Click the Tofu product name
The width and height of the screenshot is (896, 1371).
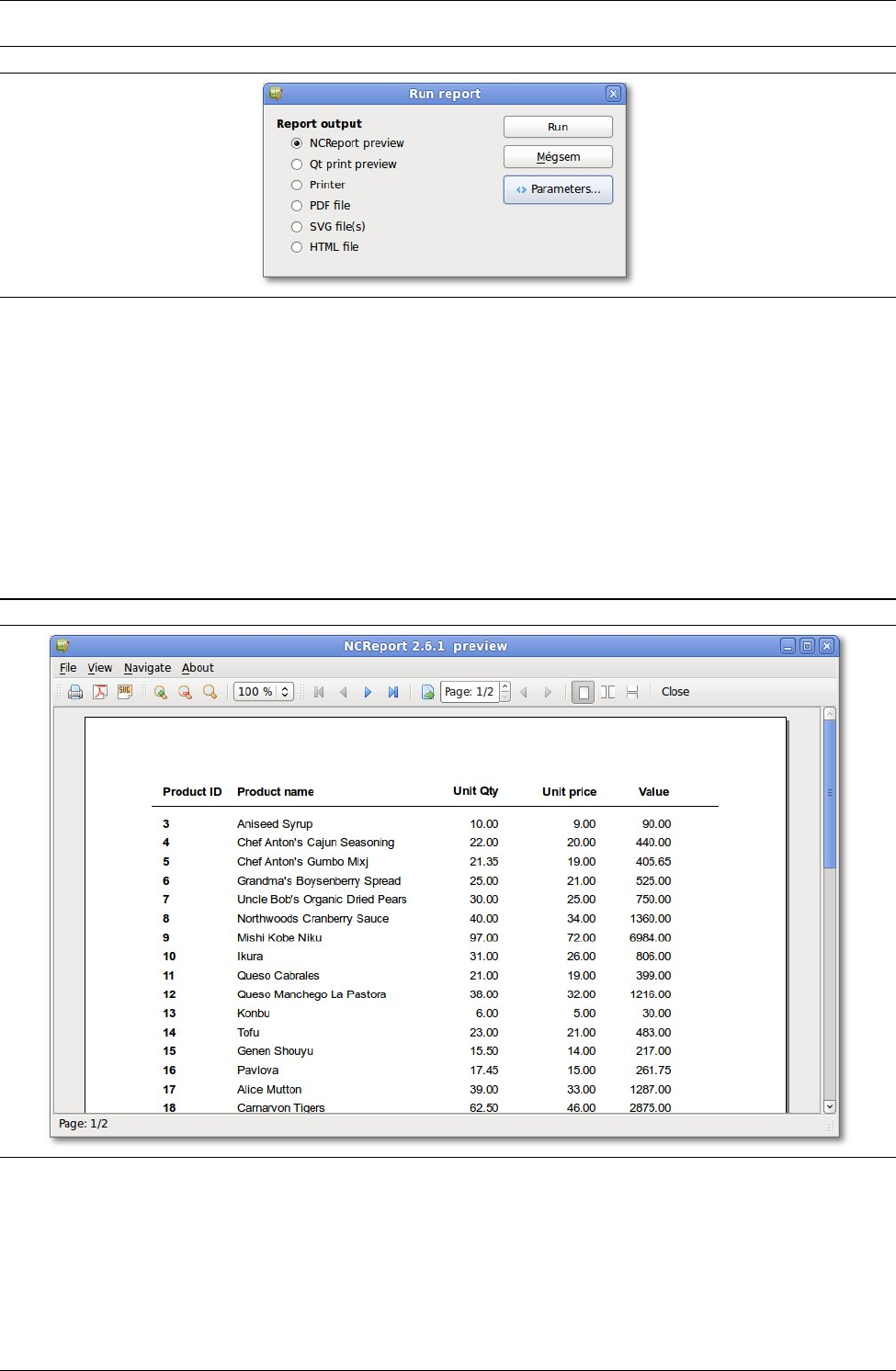pos(248,1033)
